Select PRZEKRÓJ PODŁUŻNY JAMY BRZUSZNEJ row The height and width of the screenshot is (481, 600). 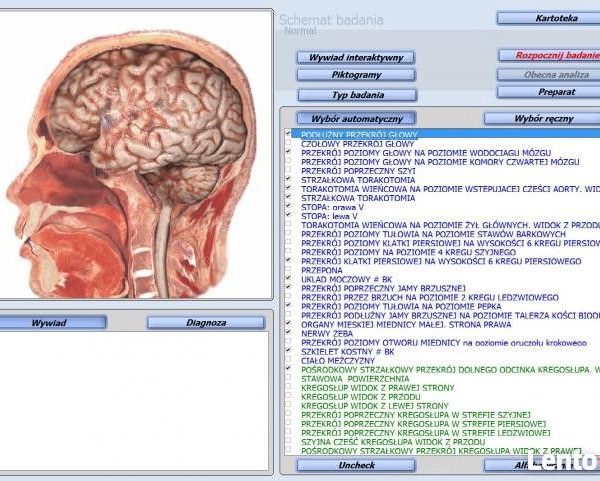coord(450,316)
